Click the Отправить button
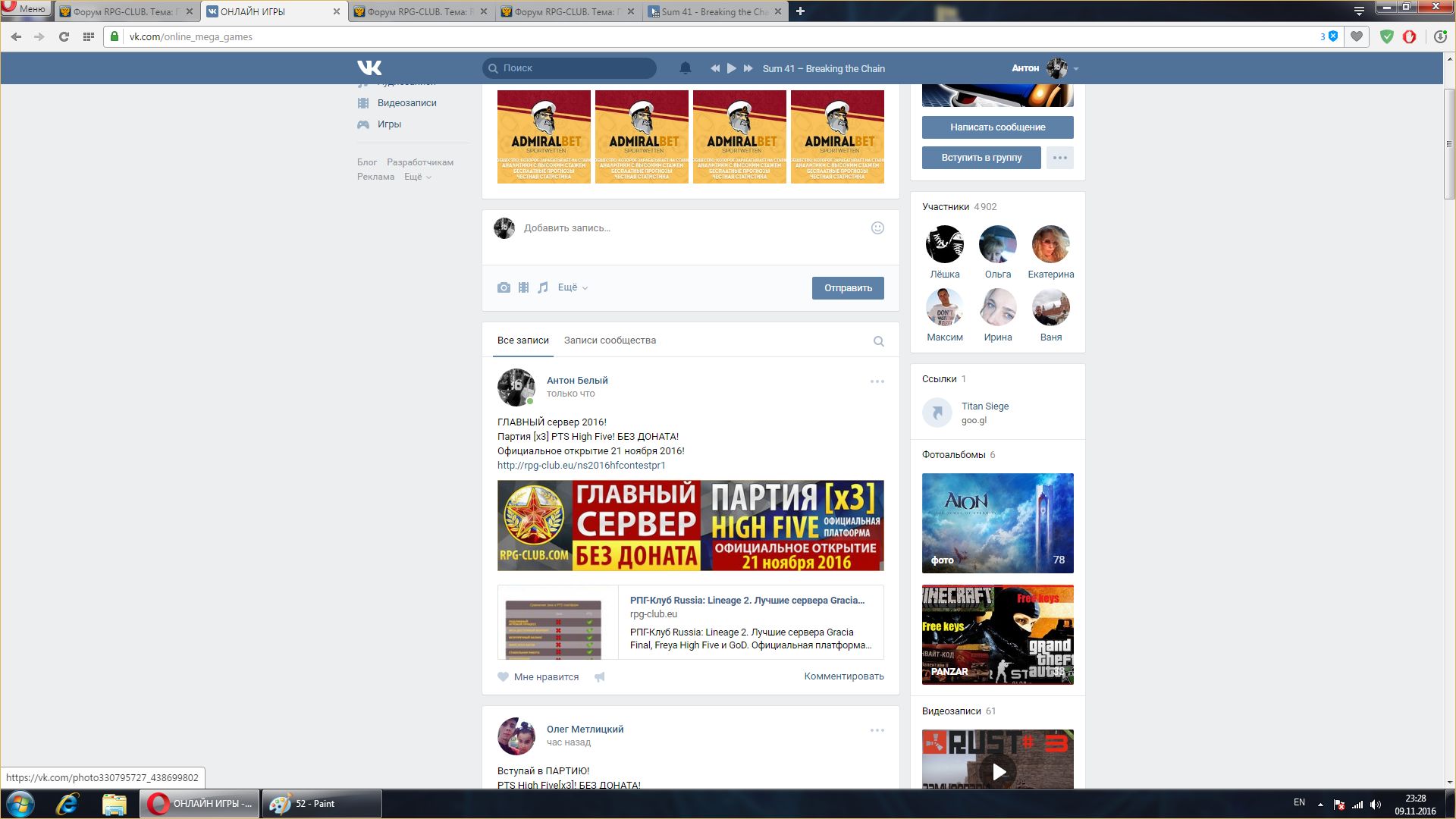1456x819 pixels. tap(847, 288)
